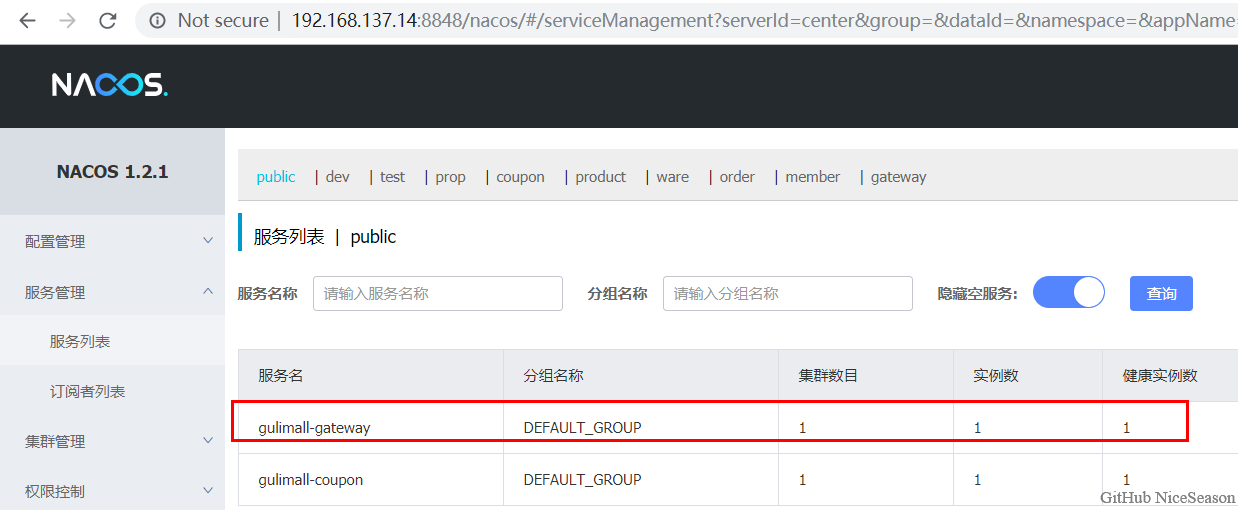Collapse the 服务管理 menu
The height and width of the screenshot is (510, 1238).
(x=112, y=292)
